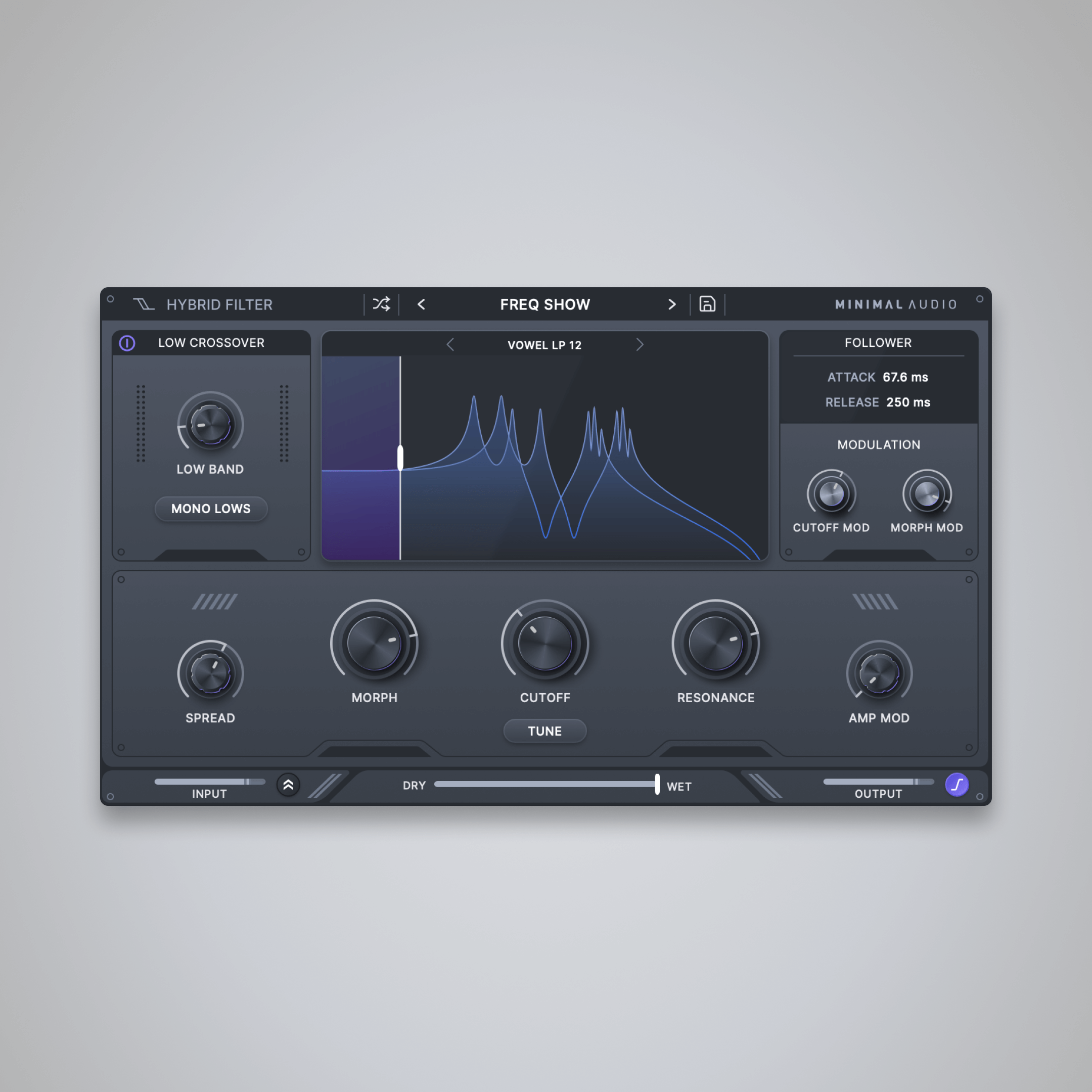Click the white crossover handle in the filter display
The width and height of the screenshot is (1092, 1092).
point(400,458)
